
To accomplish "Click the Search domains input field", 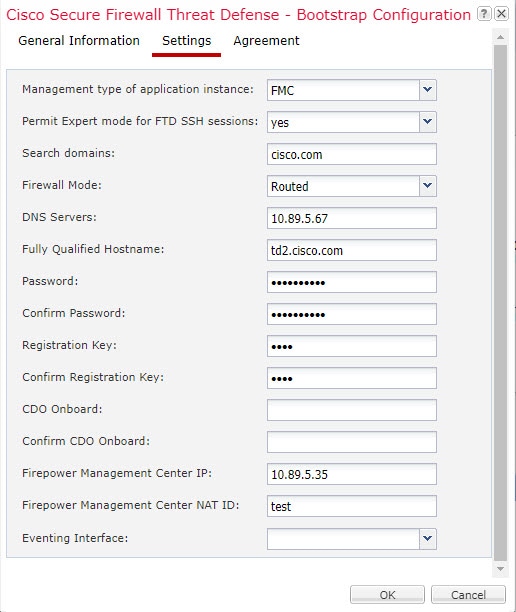I will point(352,154).
